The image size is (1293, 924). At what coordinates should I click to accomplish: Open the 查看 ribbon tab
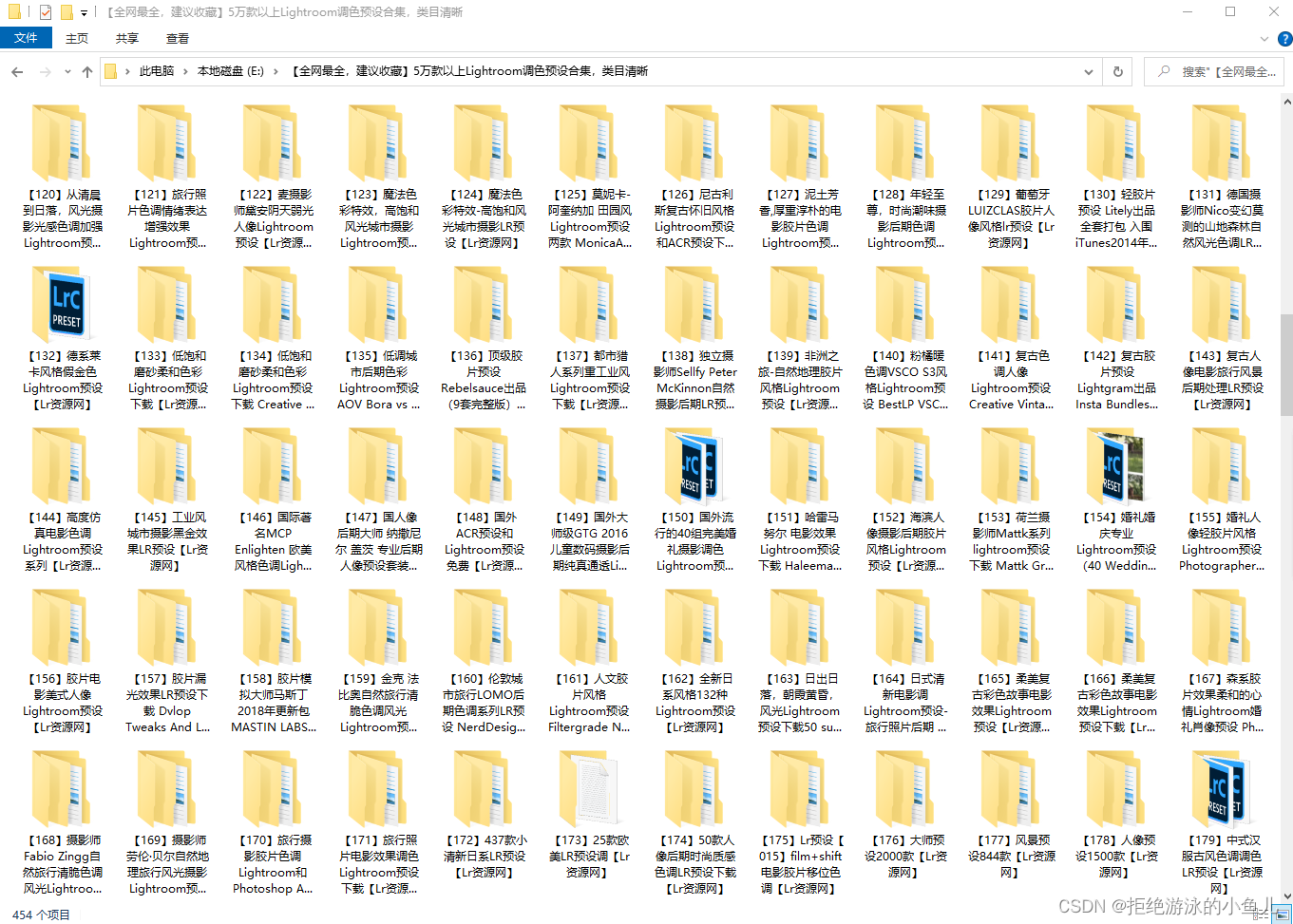point(178,39)
